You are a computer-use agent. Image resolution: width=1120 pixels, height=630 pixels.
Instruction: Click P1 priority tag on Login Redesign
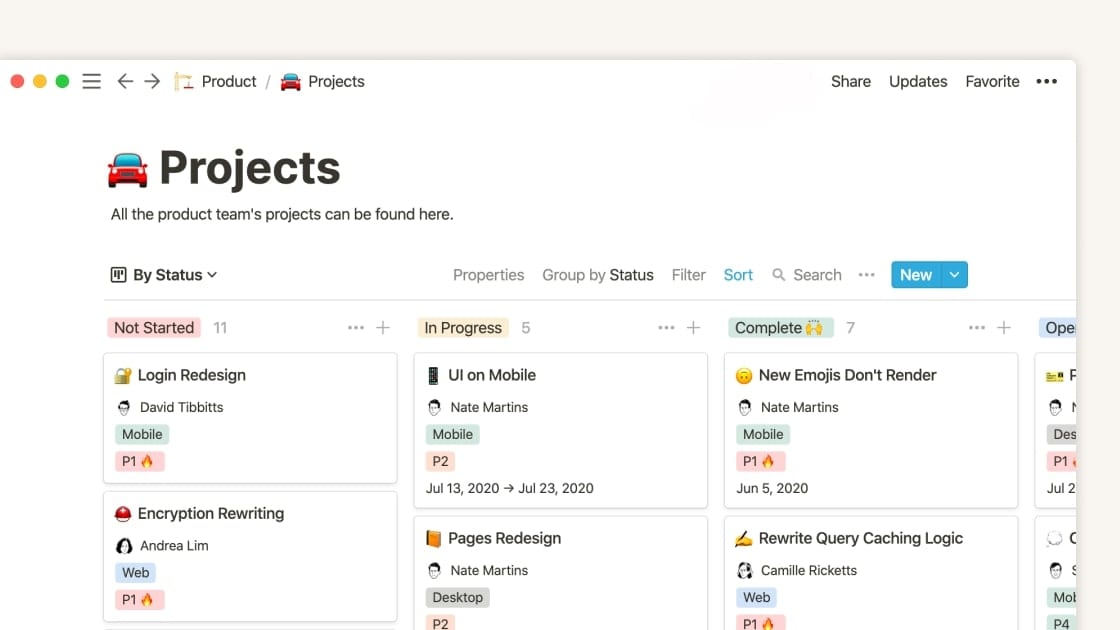[139, 461]
